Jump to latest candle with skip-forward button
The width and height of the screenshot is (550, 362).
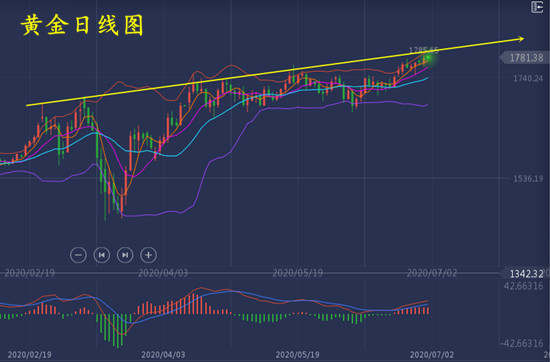tap(125, 255)
